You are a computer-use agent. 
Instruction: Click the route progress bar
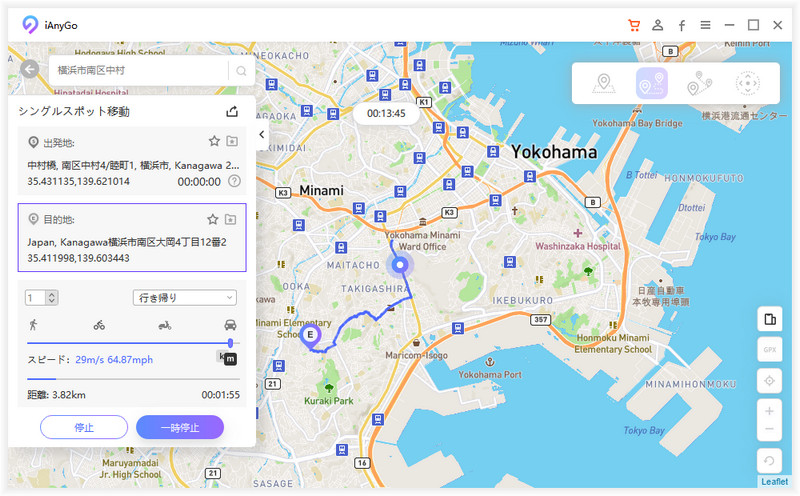point(133,379)
